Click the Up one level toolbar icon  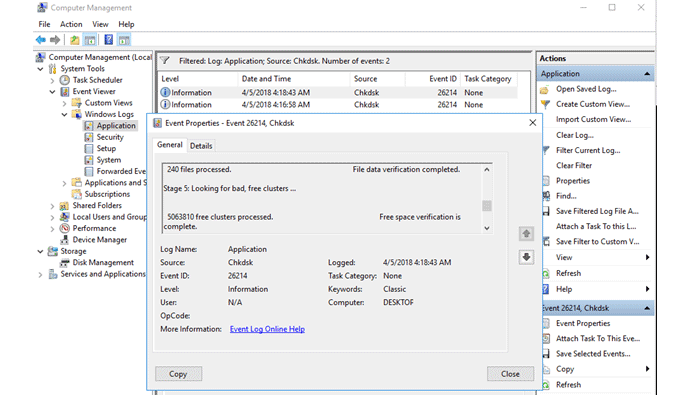[x=74, y=40]
